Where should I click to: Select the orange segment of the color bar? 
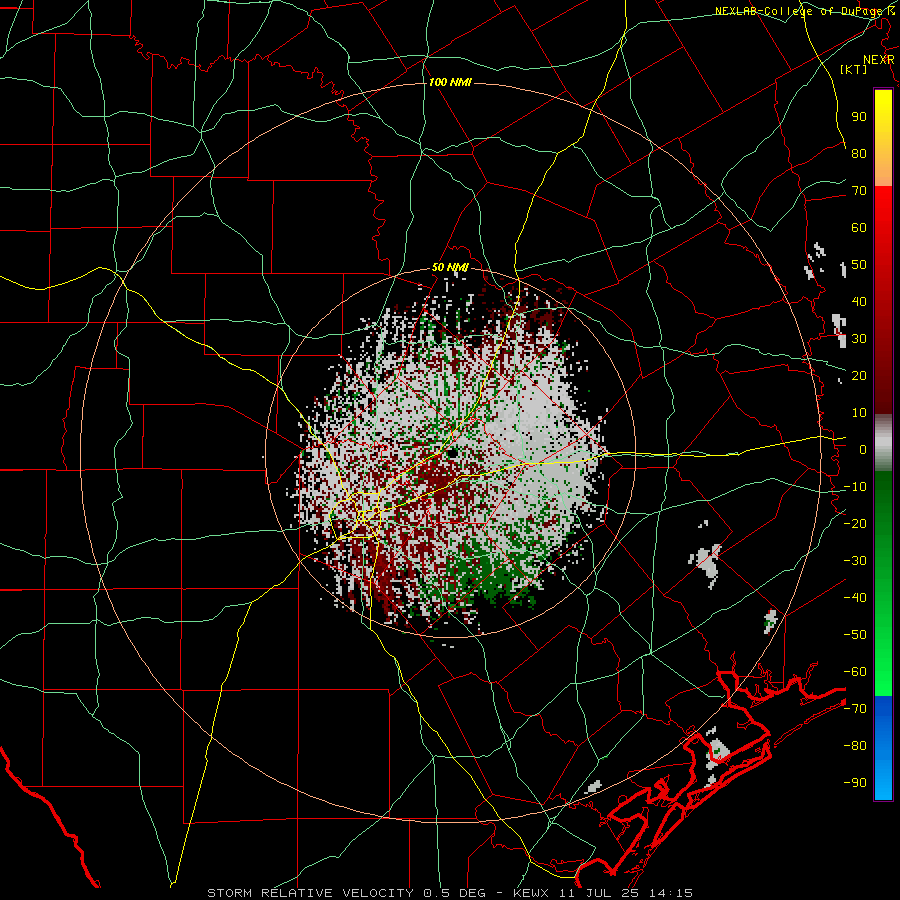pos(883,166)
